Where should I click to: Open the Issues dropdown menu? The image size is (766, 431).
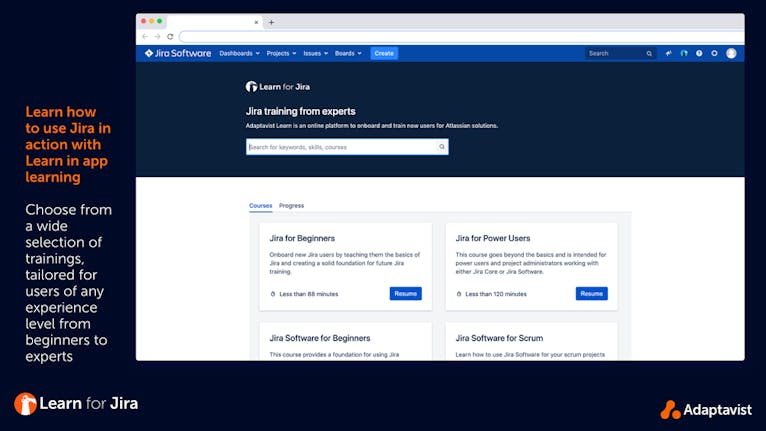click(316, 53)
